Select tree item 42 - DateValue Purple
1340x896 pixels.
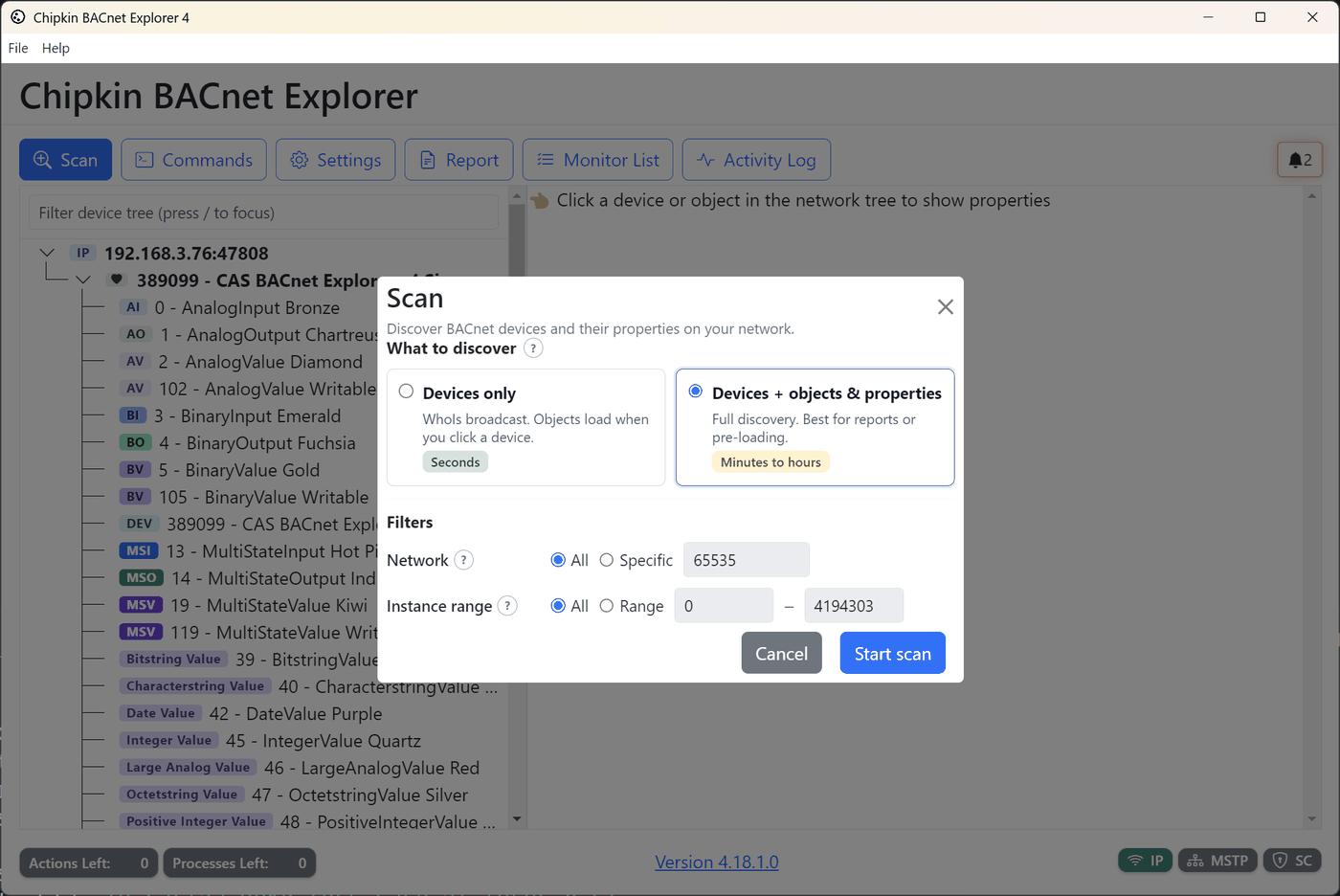pos(295,713)
